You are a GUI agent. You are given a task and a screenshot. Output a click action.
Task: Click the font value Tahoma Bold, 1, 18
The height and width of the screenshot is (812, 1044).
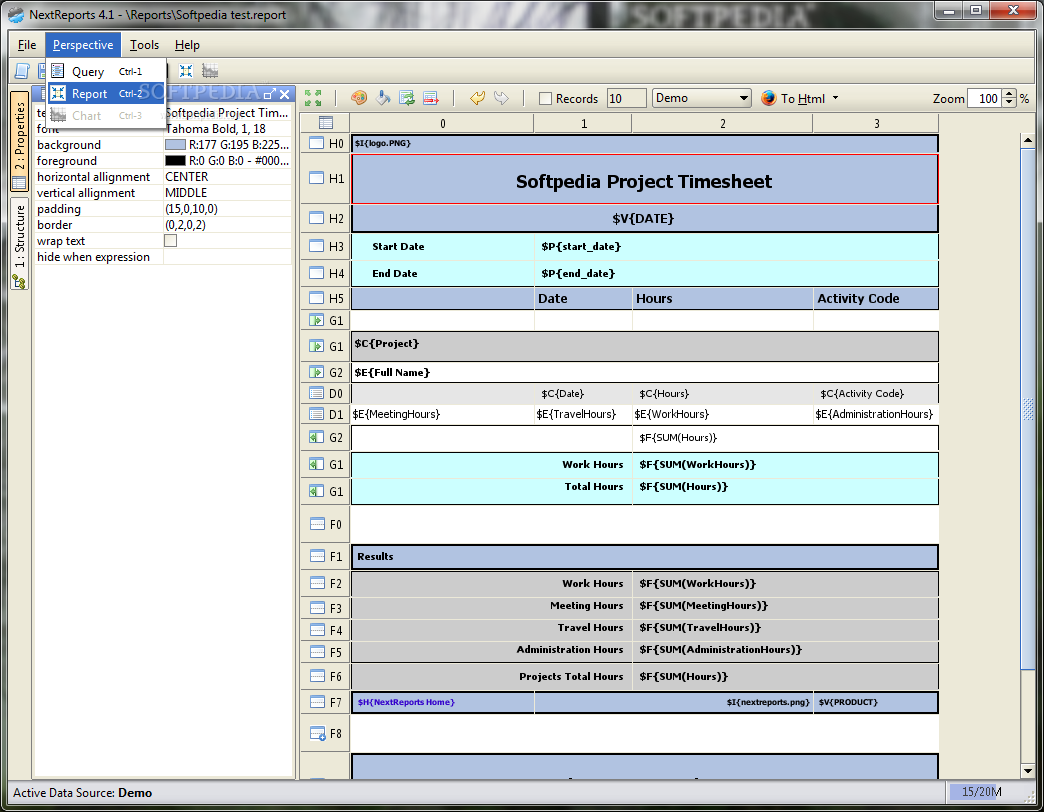click(x=227, y=128)
